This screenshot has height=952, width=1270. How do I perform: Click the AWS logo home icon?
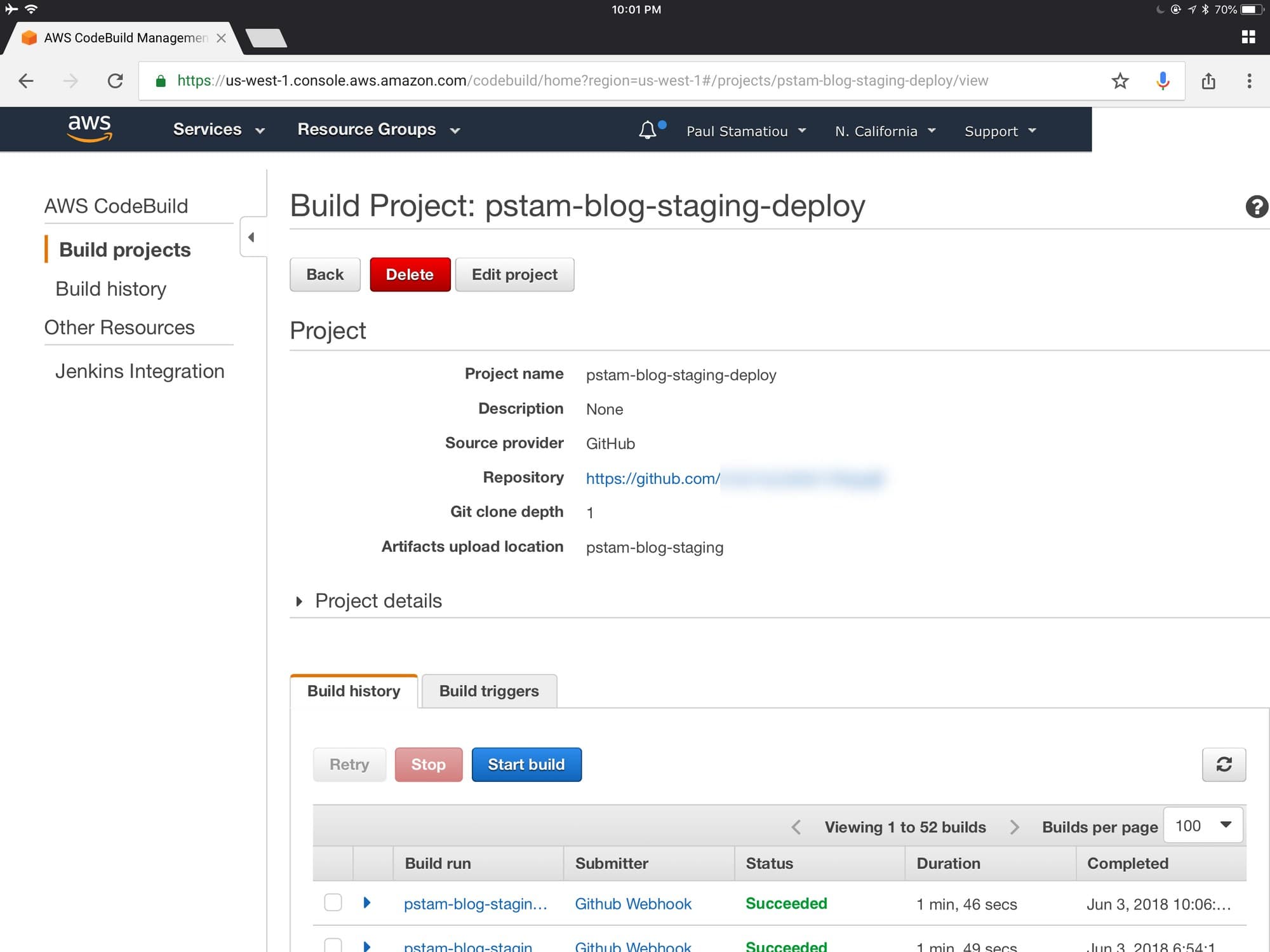90,128
